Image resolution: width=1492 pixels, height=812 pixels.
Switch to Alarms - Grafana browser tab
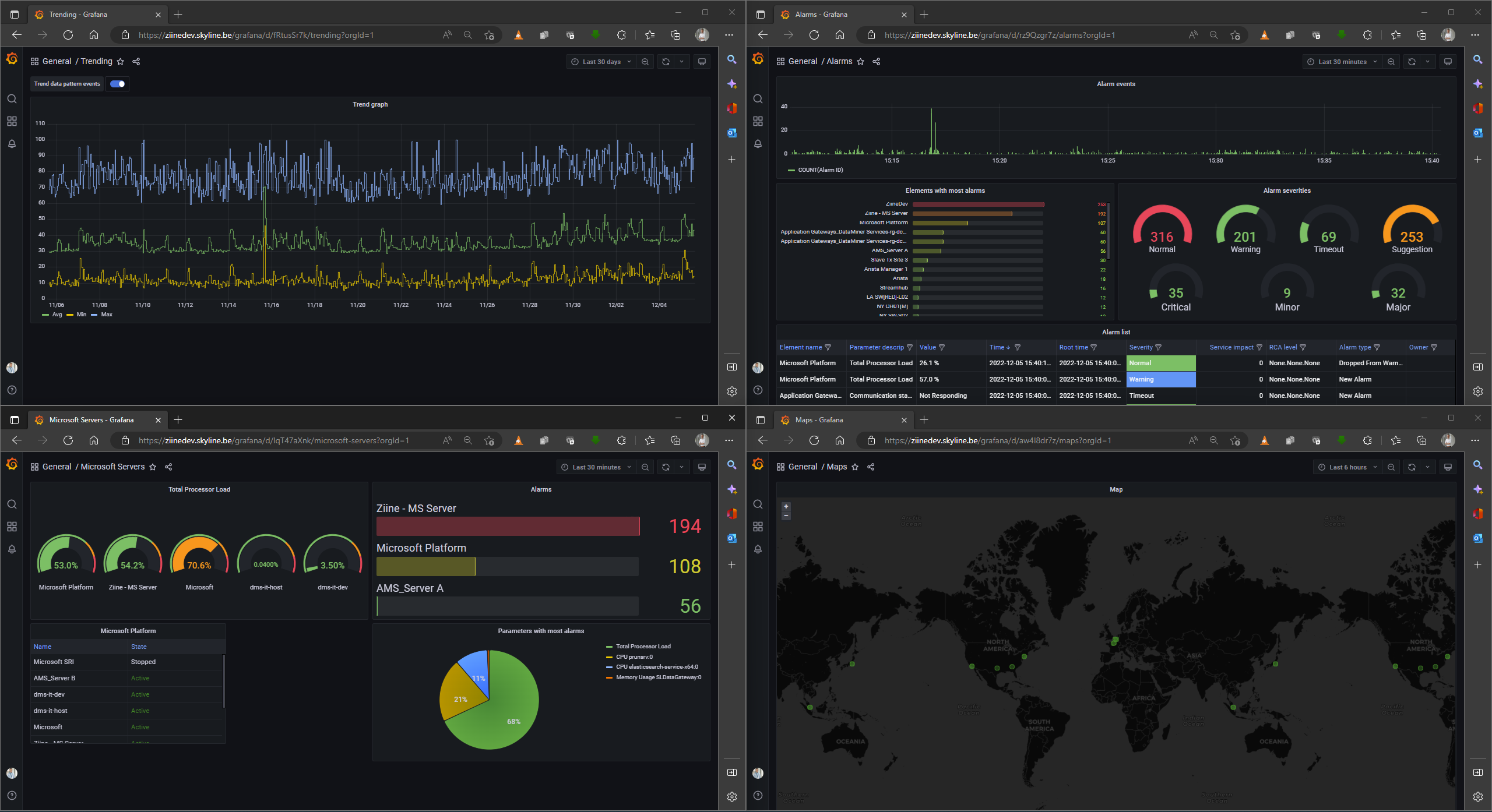(x=843, y=15)
